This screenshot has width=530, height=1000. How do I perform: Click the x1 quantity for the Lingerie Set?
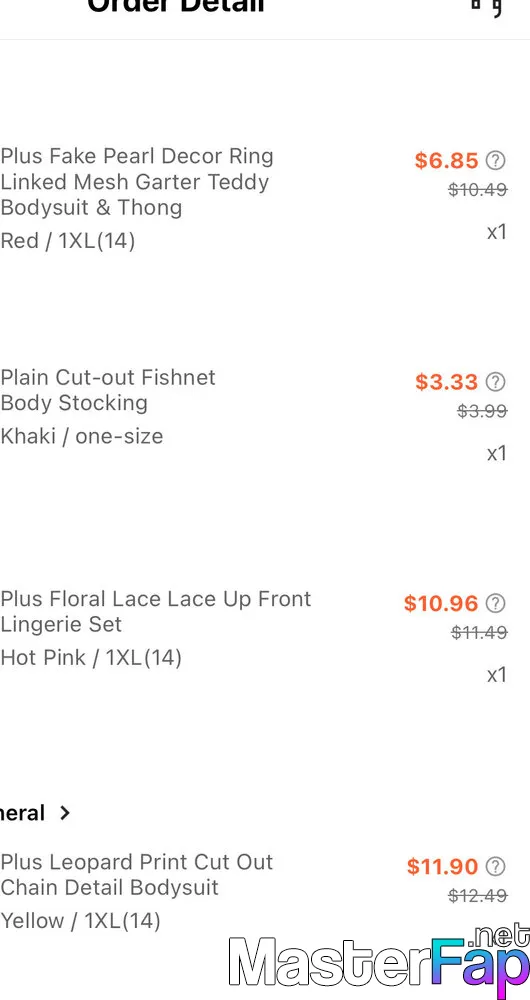497,675
